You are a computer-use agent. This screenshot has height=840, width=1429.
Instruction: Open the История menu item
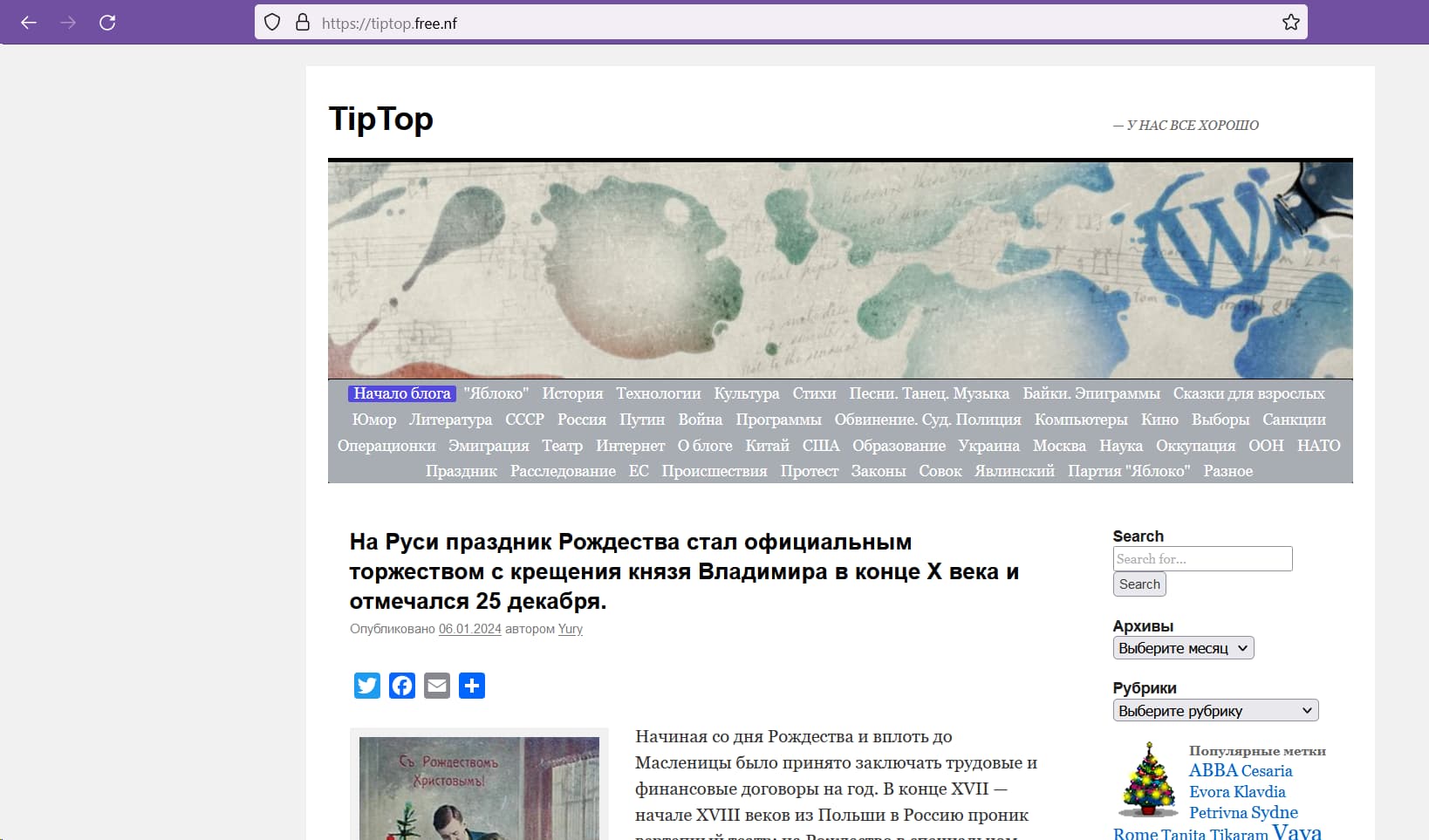click(x=572, y=393)
